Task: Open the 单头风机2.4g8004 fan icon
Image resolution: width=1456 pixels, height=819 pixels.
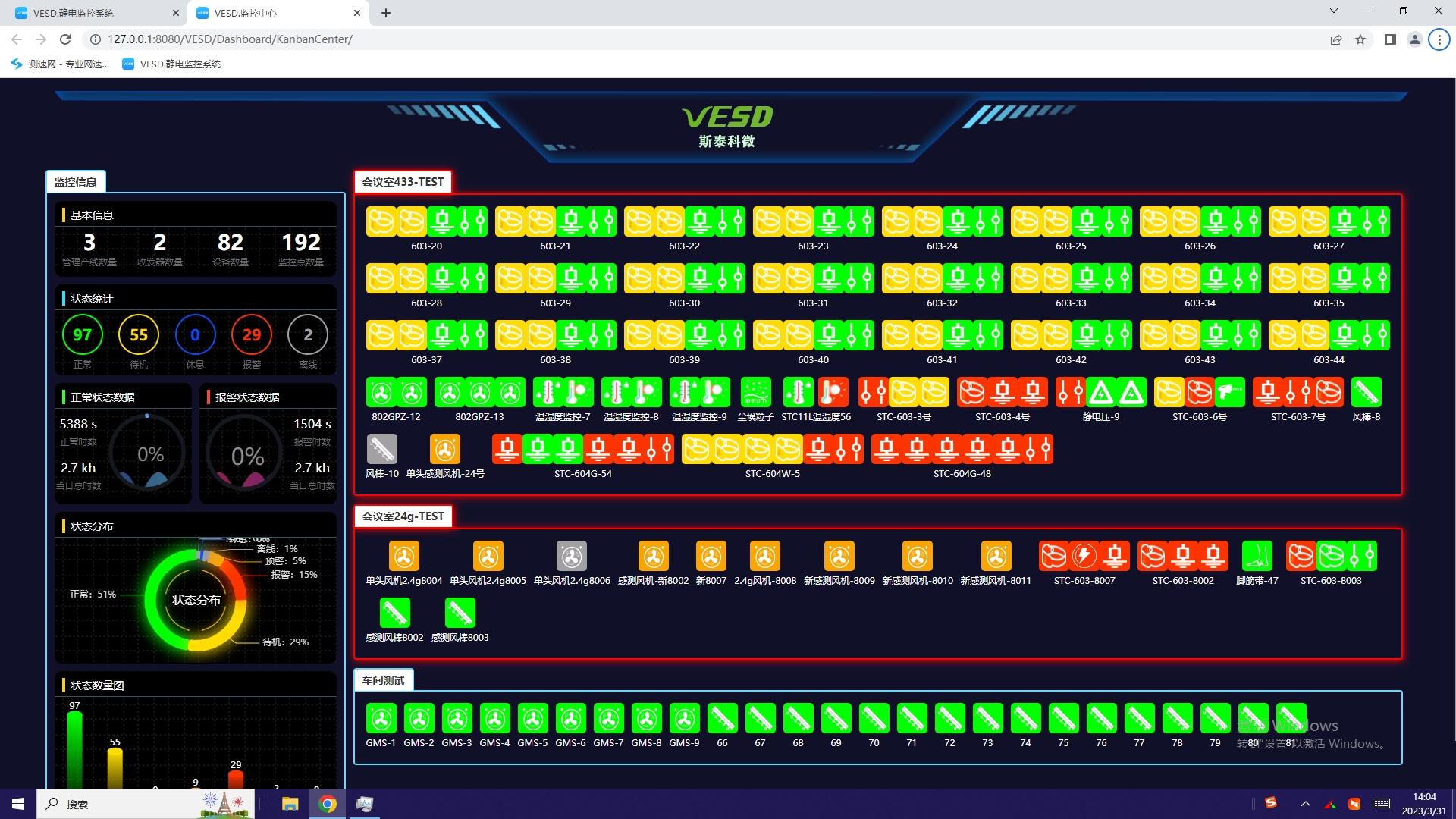Action: (x=404, y=557)
